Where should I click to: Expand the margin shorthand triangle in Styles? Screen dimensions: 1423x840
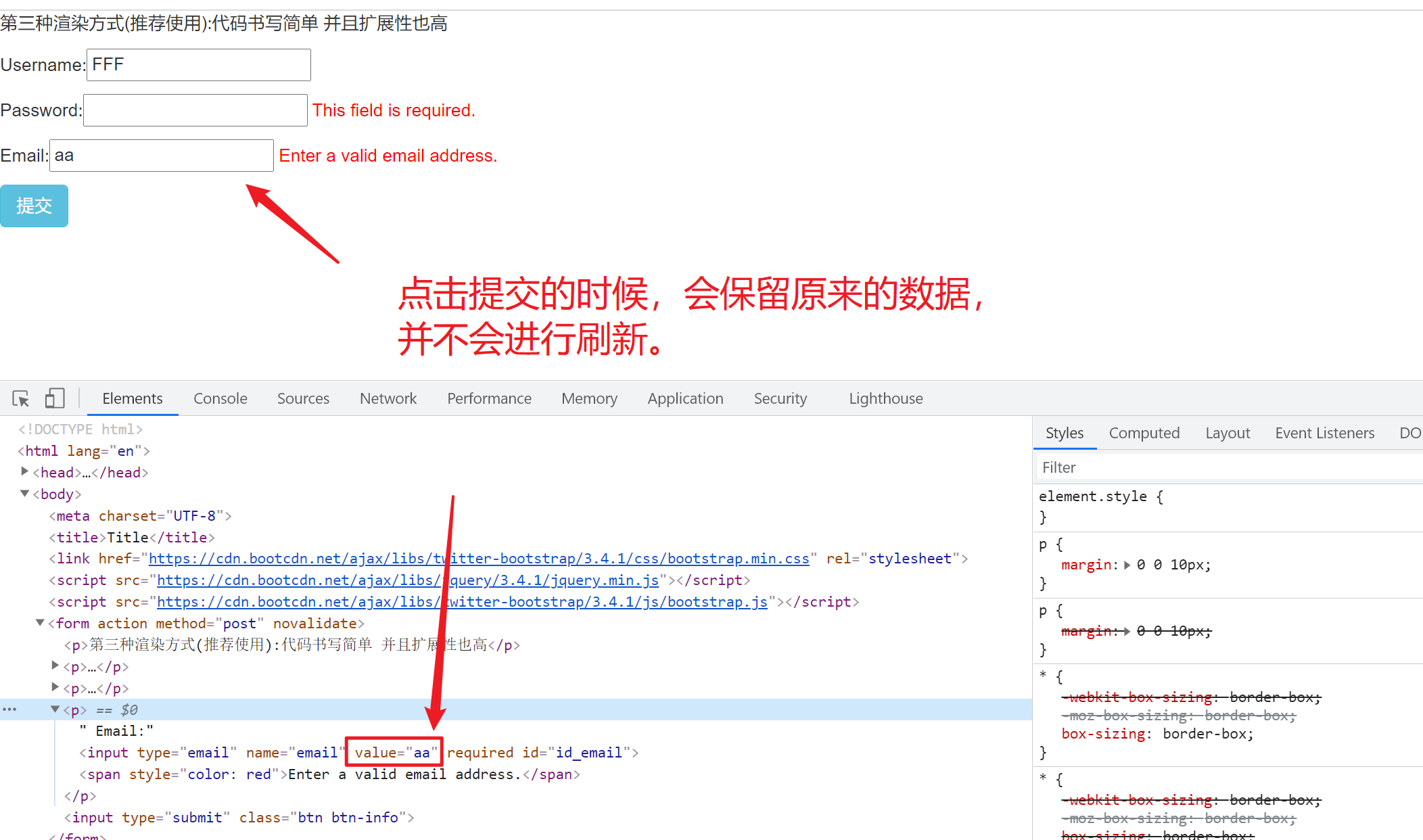1127,565
